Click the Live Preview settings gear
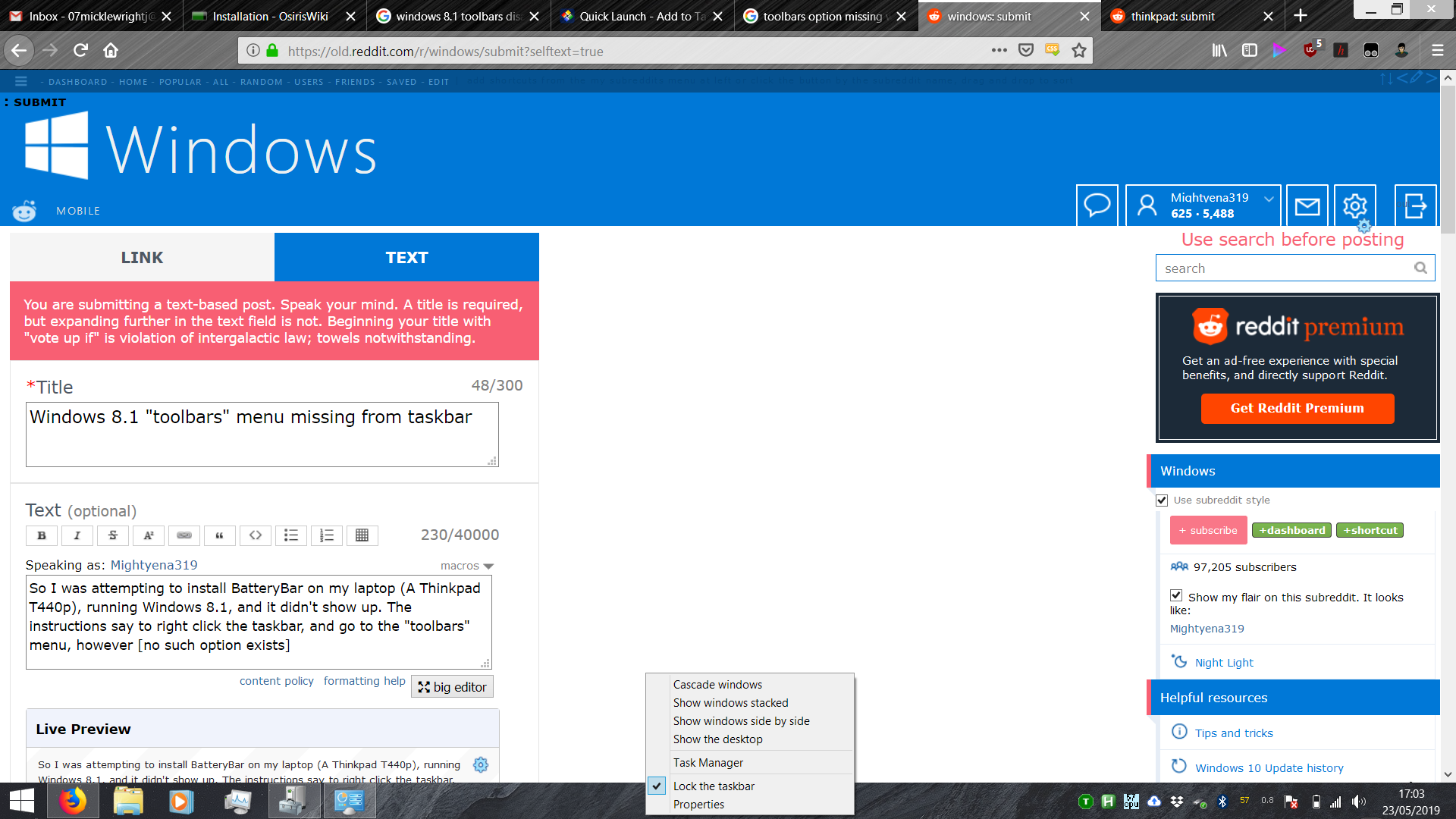Viewport: 1456px width, 819px height. (481, 764)
